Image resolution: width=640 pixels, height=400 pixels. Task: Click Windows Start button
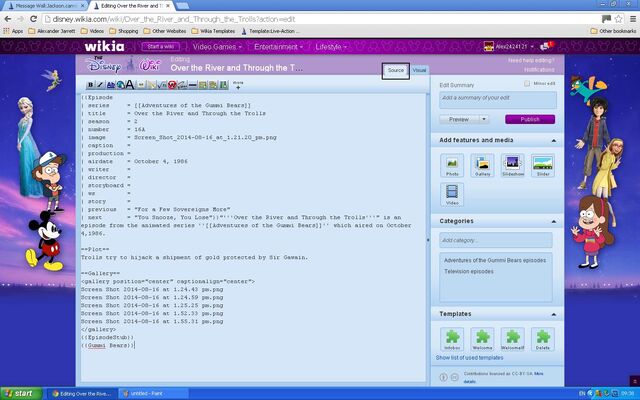coord(21,393)
